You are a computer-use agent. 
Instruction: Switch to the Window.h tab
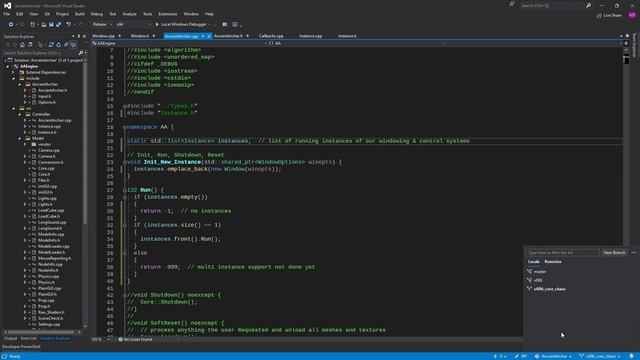tap(140, 36)
